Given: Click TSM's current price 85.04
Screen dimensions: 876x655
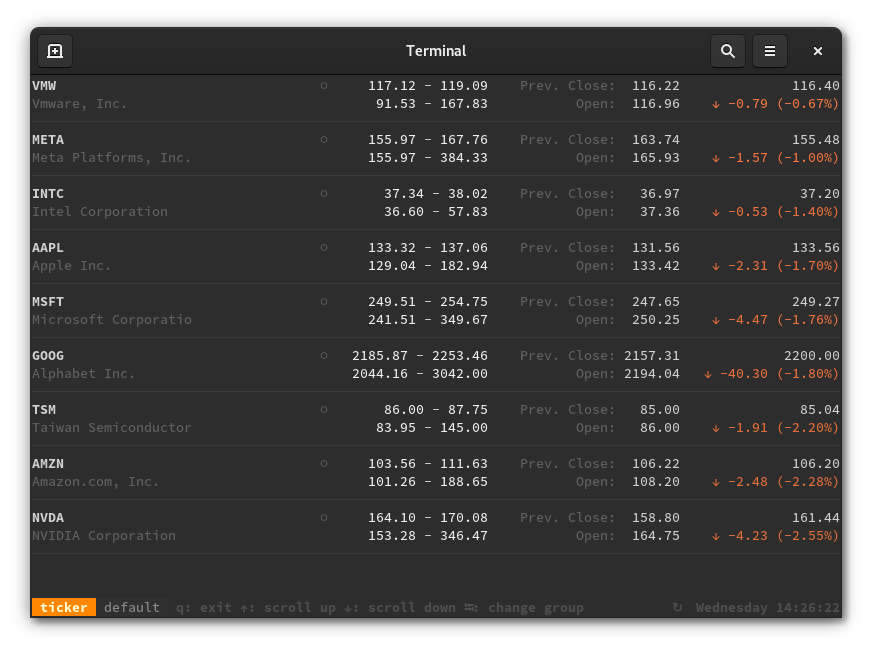Looking at the screenshot, I should tap(820, 409).
